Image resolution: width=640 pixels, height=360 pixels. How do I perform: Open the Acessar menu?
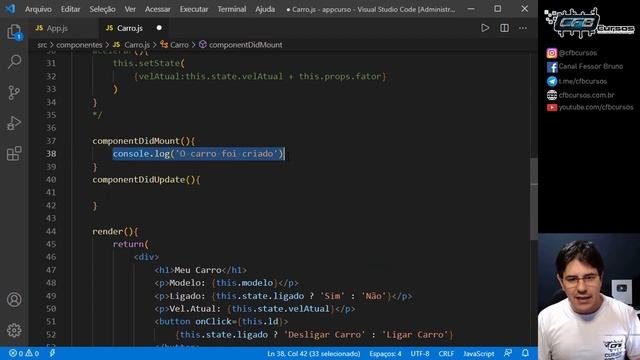coord(158,9)
